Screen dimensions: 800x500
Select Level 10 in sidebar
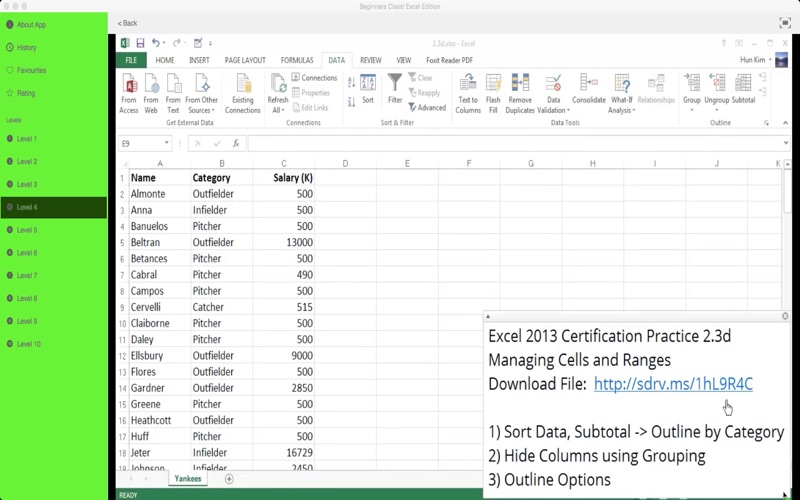28,344
